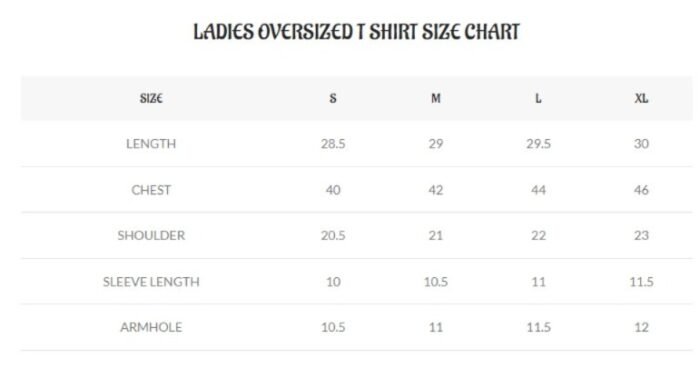The height and width of the screenshot is (368, 700).
Task: Click the length value 30 for XL
Action: click(x=641, y=144)
